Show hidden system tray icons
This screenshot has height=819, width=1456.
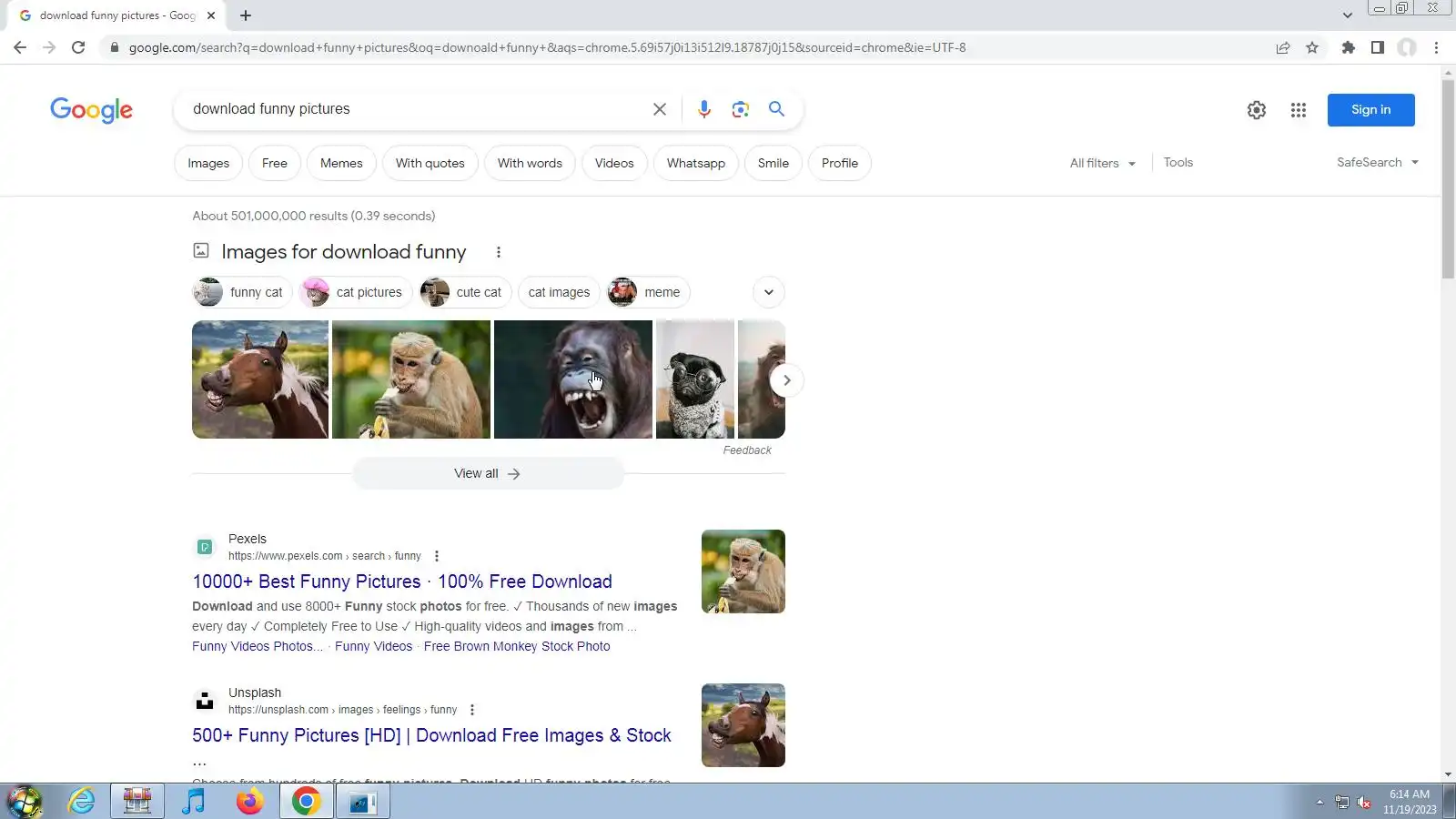pyautogui.click(x=1319, y=802)
